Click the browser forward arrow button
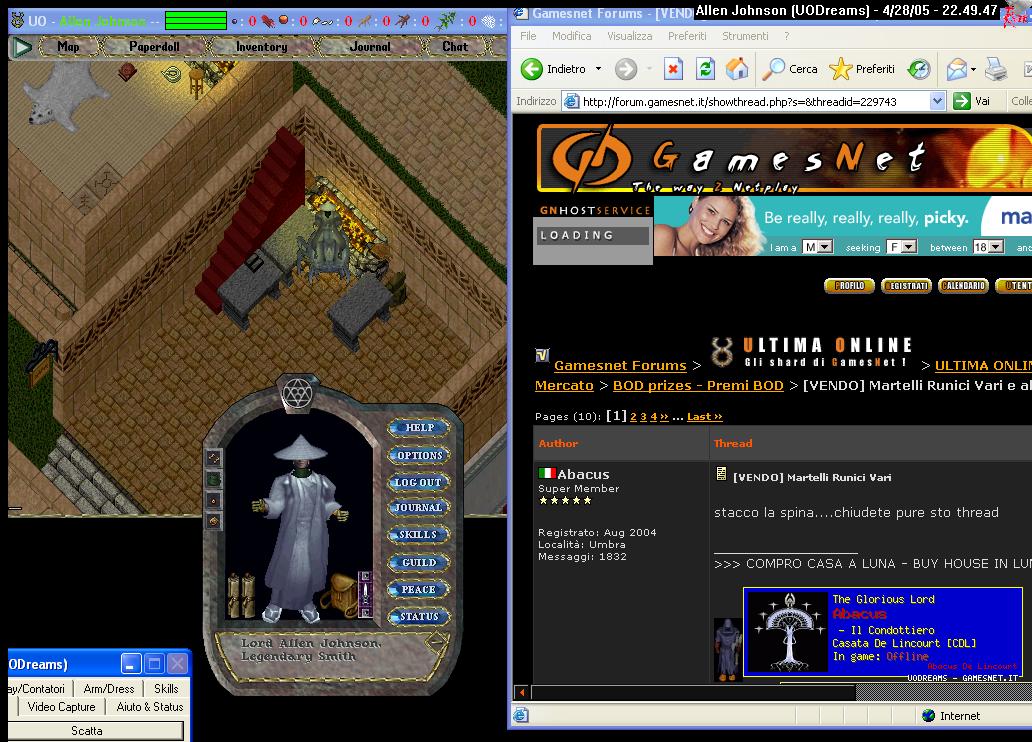Viewport: 1032px width, 742px height. point(626,69)
